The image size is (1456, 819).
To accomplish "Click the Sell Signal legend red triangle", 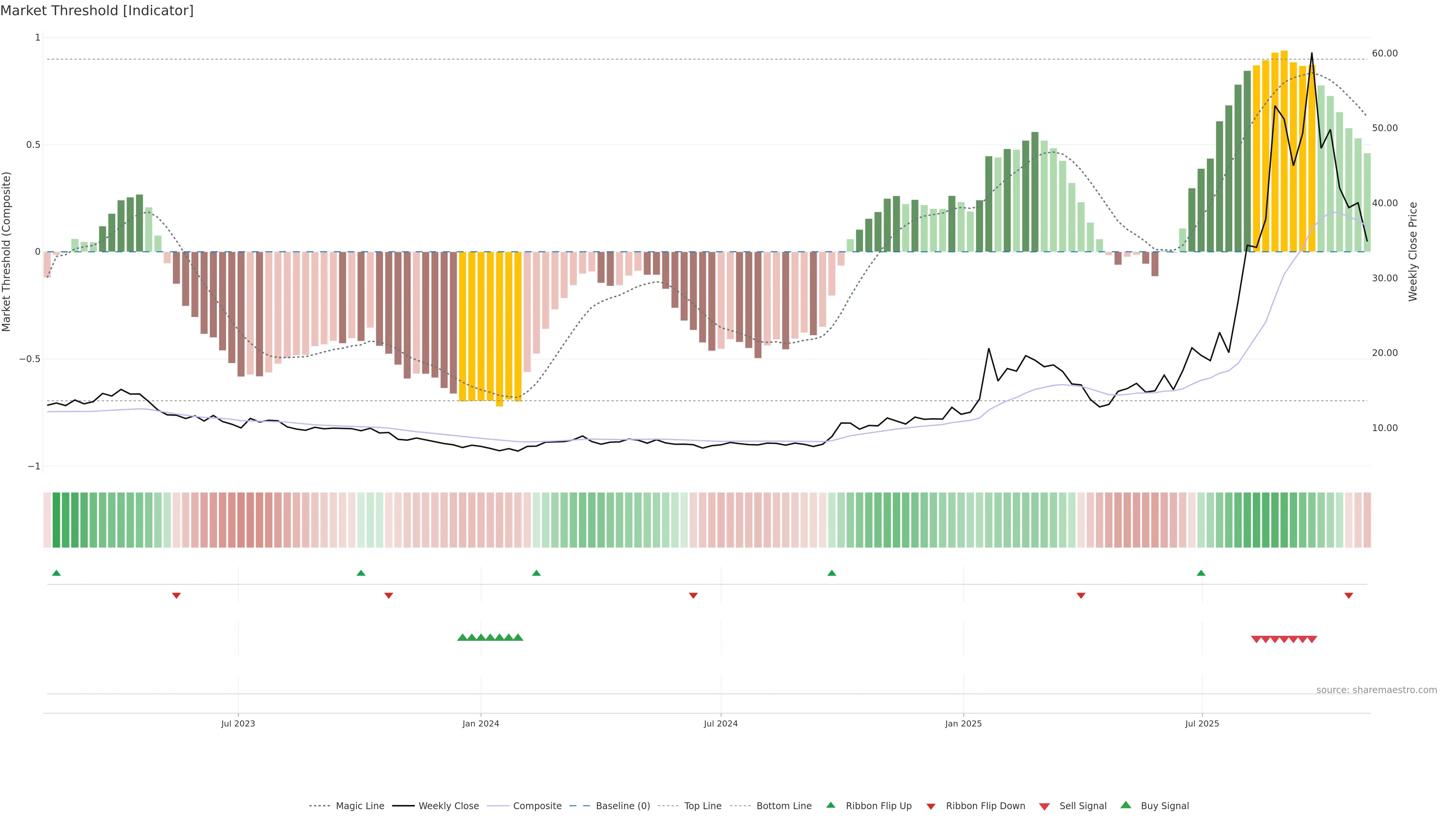I will [1045, 806].
